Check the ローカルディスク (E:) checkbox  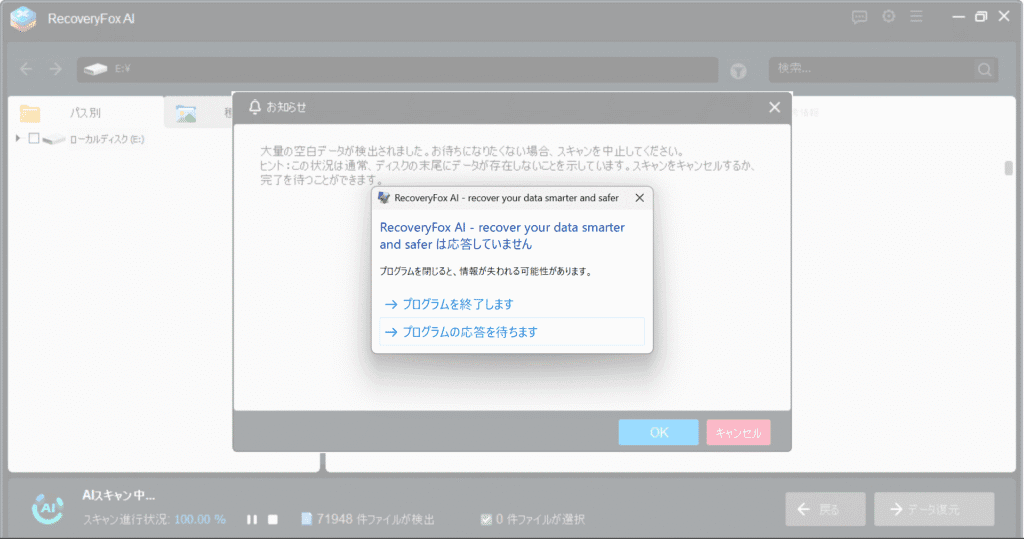click(x=34, y=139)
